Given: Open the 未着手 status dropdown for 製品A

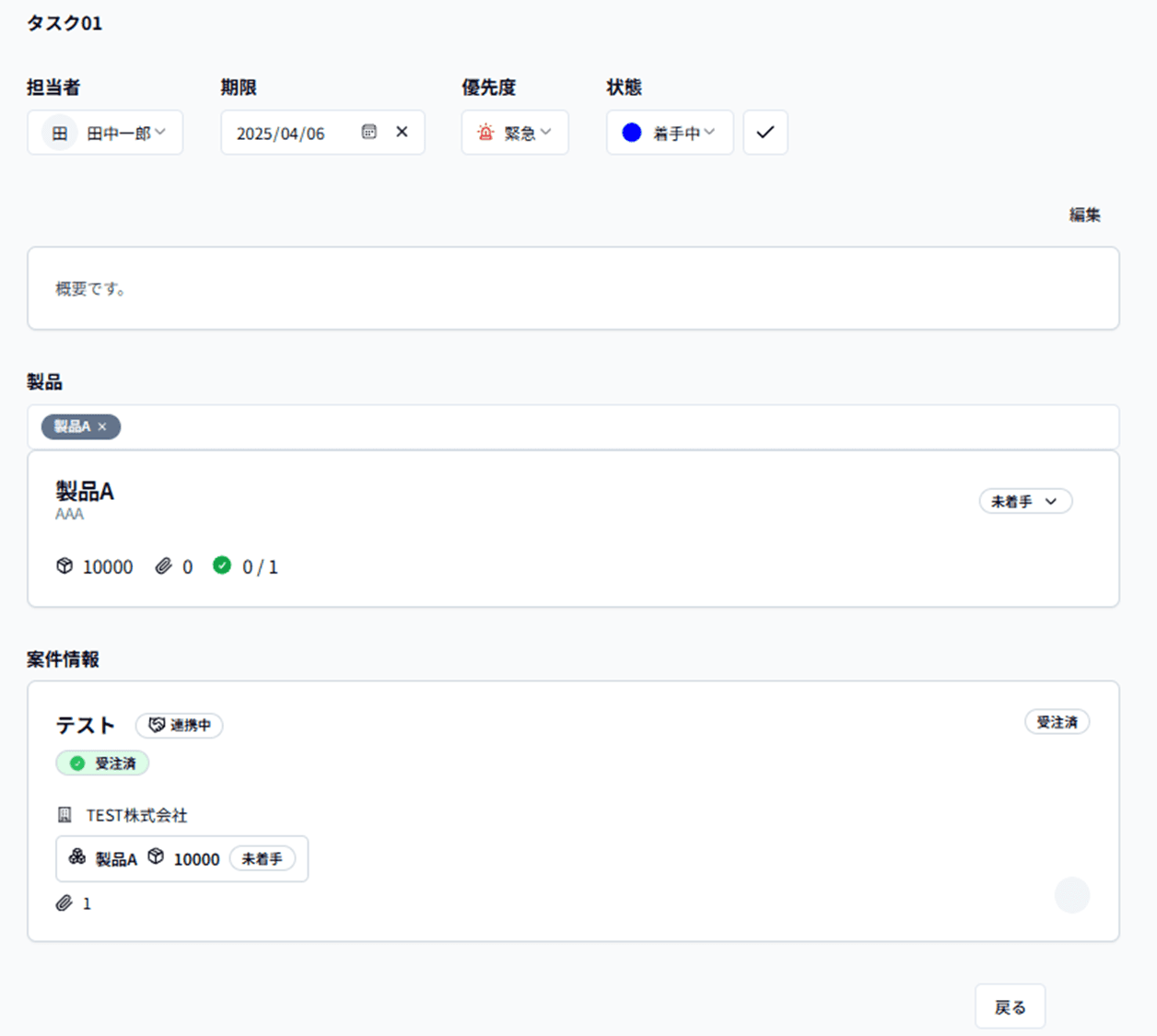Looking at the screenshot, I should (1024, 501).
